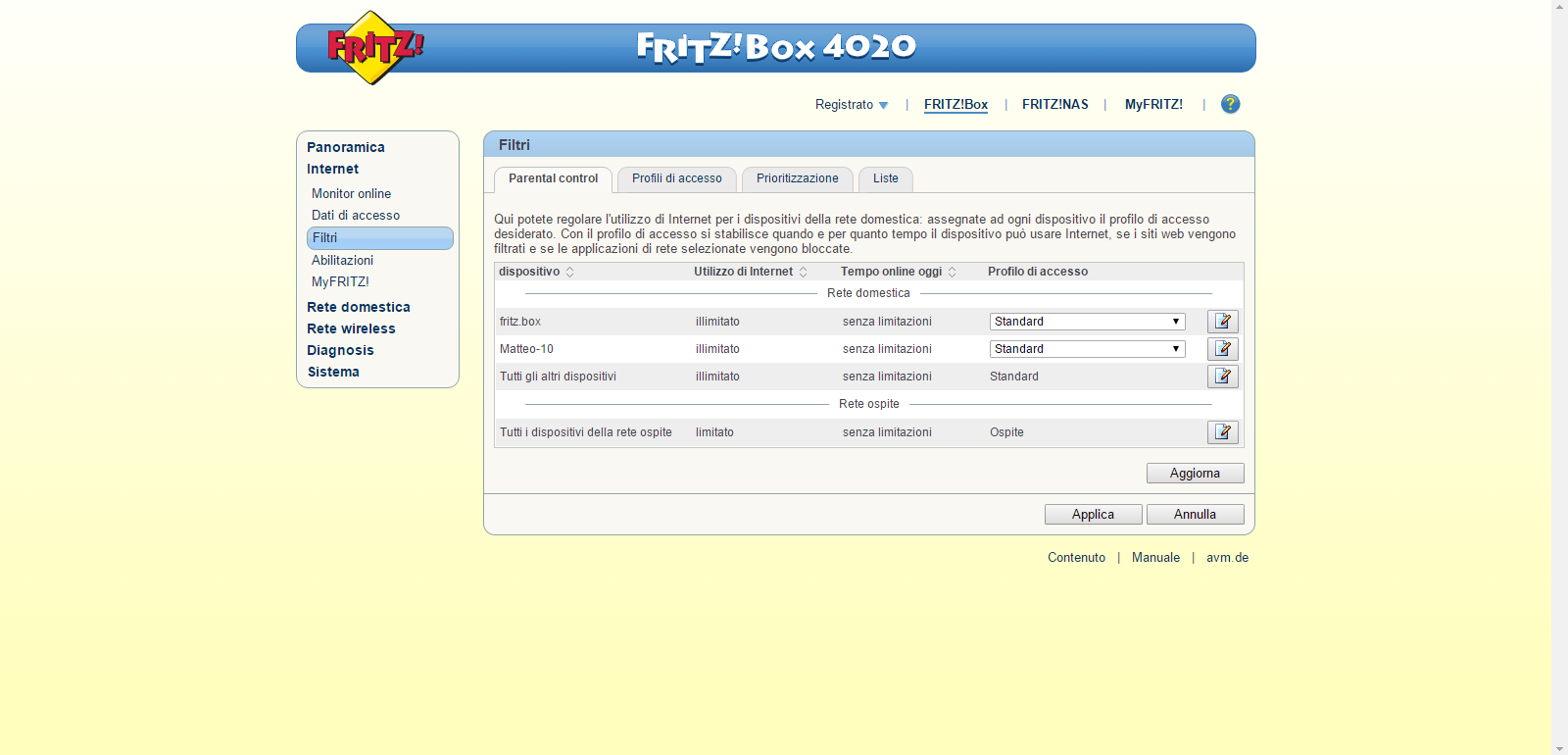This screenshot has width=1568, height=755.
Task: Open Dati di accesso in the sidebar
Action: 356,216
